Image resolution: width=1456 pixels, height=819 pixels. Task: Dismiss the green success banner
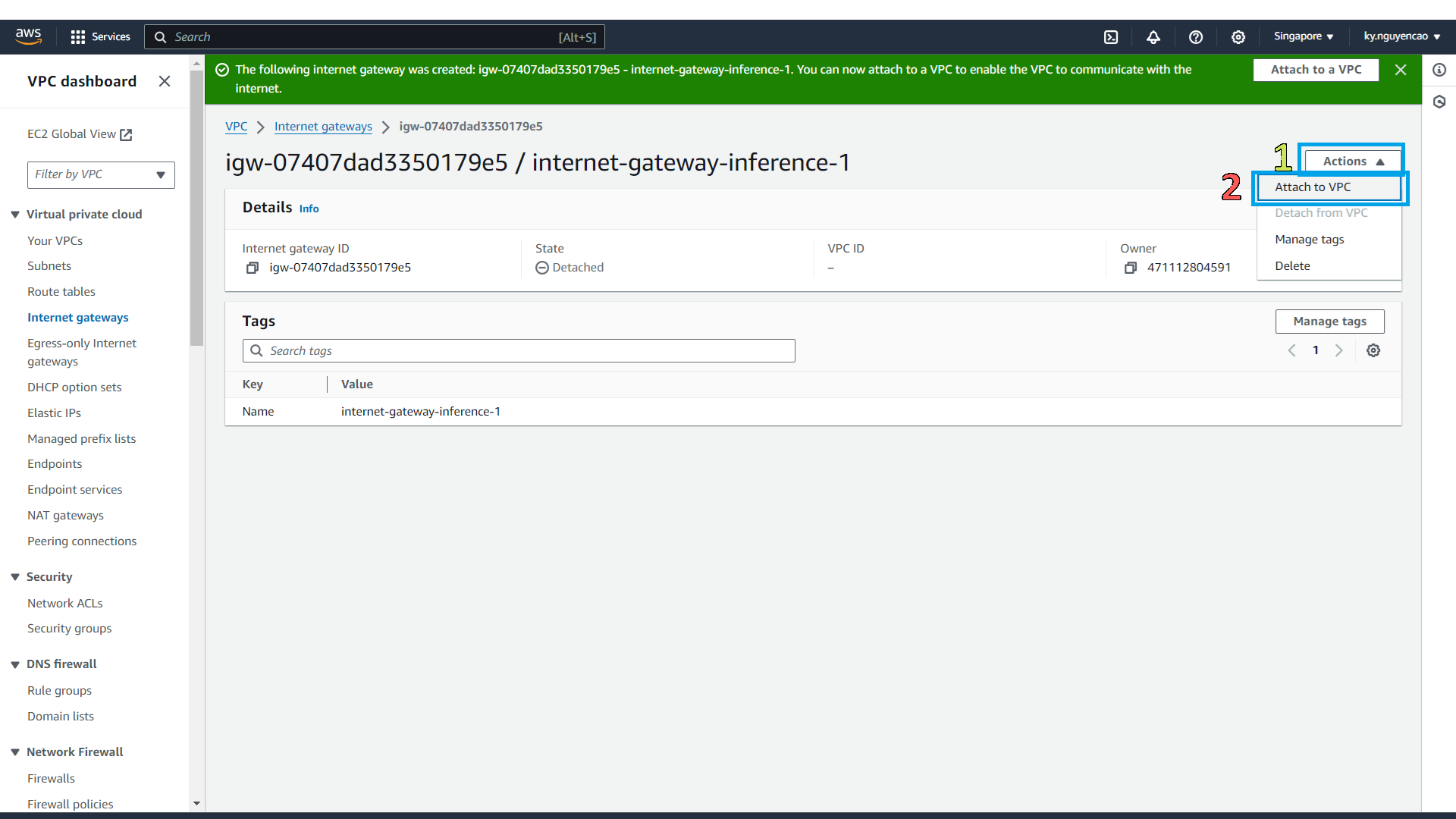pos(1401,70)
